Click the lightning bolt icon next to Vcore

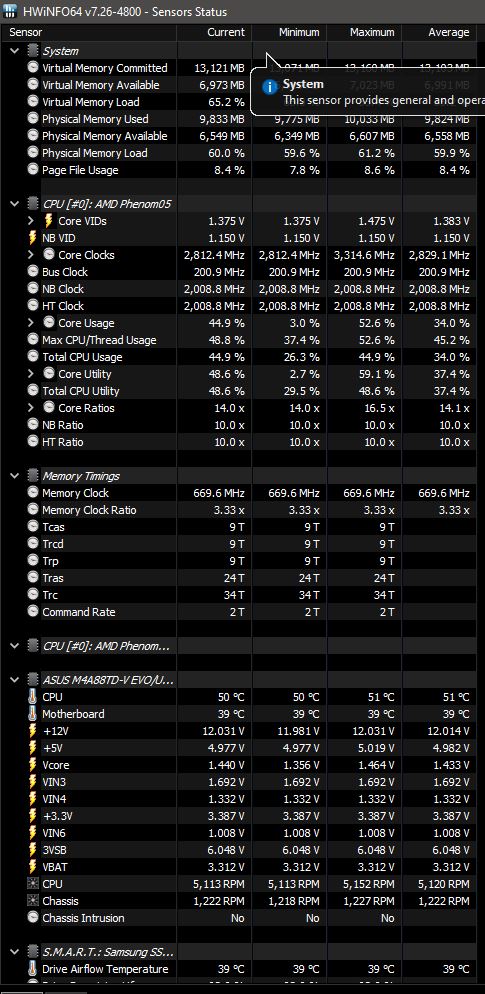coord(33,765)
